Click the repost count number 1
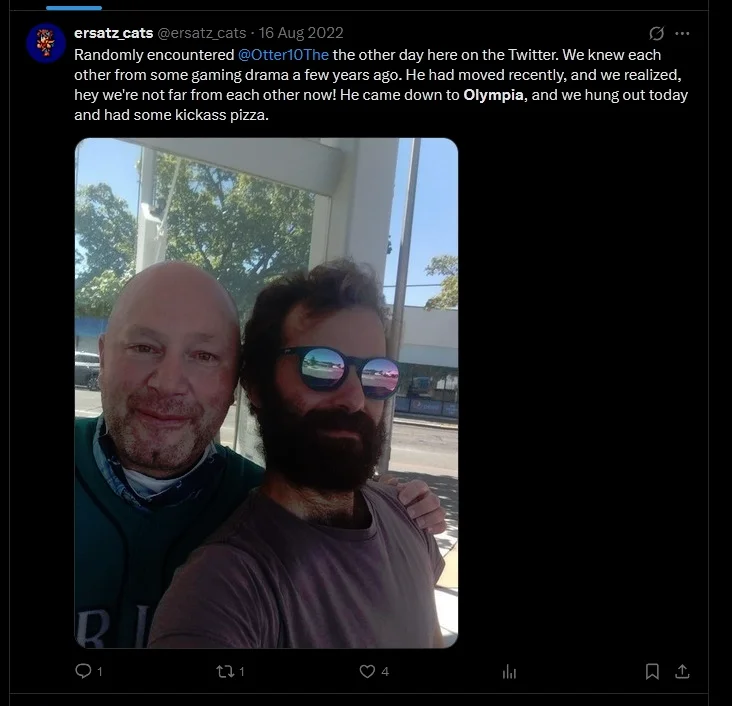The height and width of the screenshot is (706, 732). (241, 671)
